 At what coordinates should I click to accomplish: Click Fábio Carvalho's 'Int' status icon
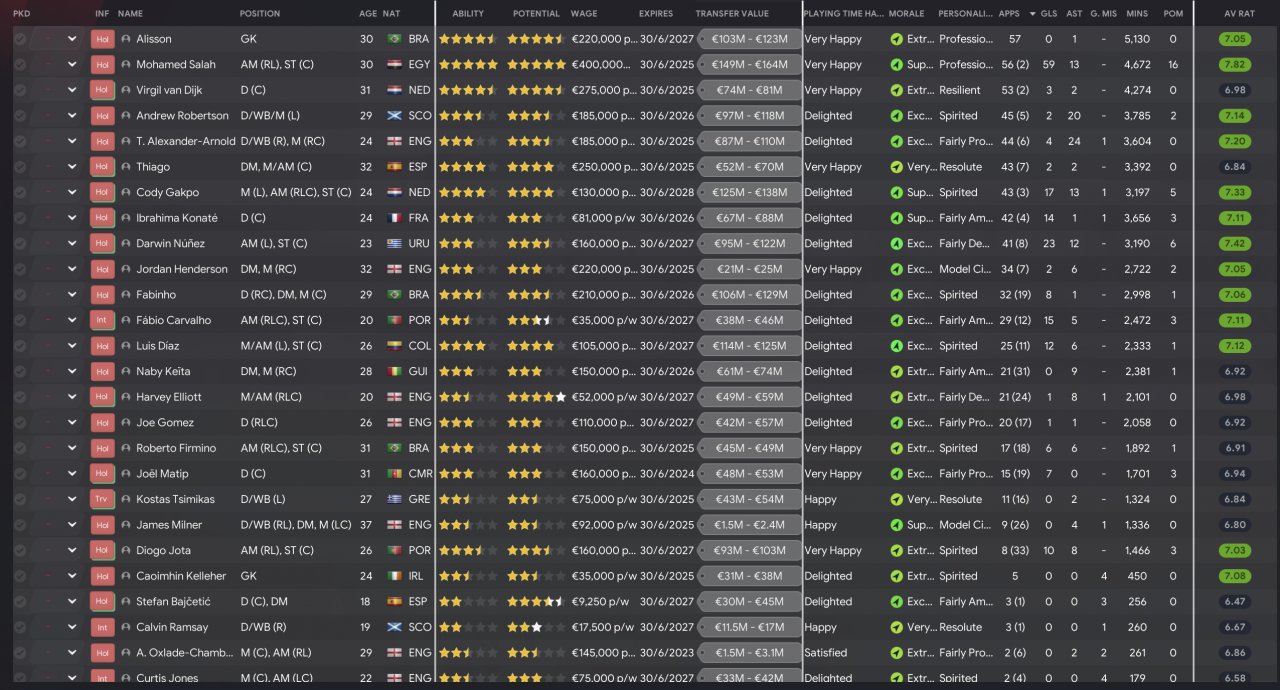102,321
